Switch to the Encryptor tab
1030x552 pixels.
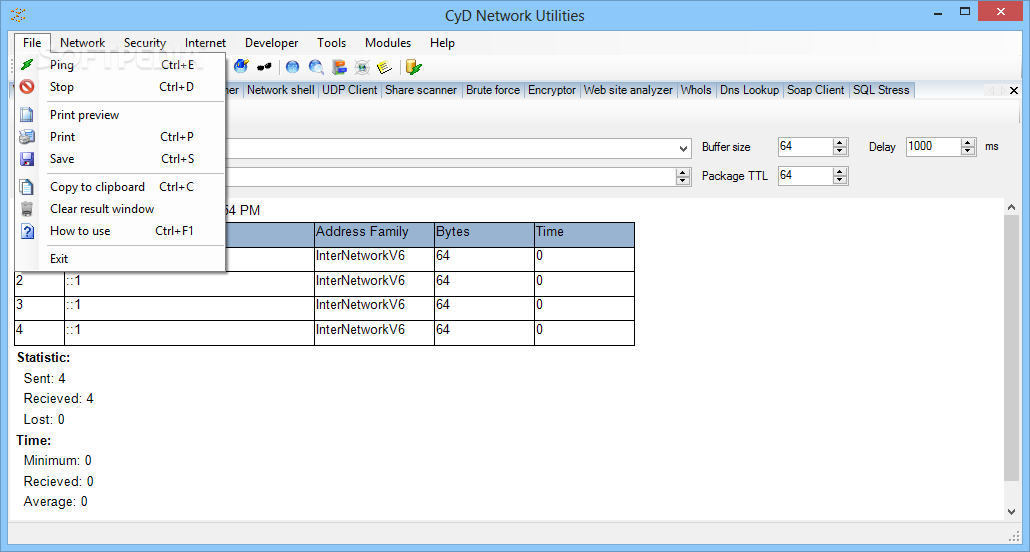tap(552, 90)
